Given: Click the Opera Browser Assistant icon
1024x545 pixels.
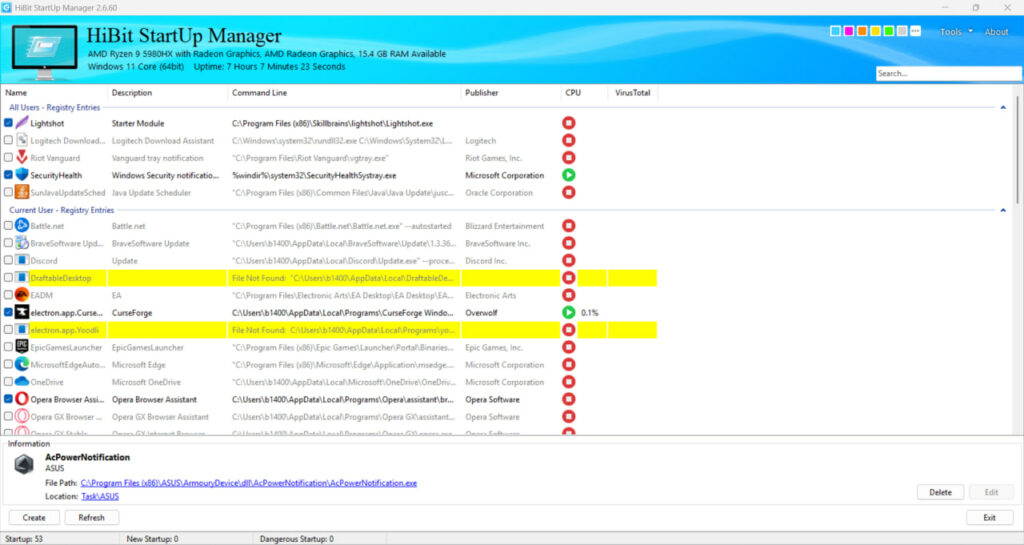Looking at the screenshot, I should 22,399.
